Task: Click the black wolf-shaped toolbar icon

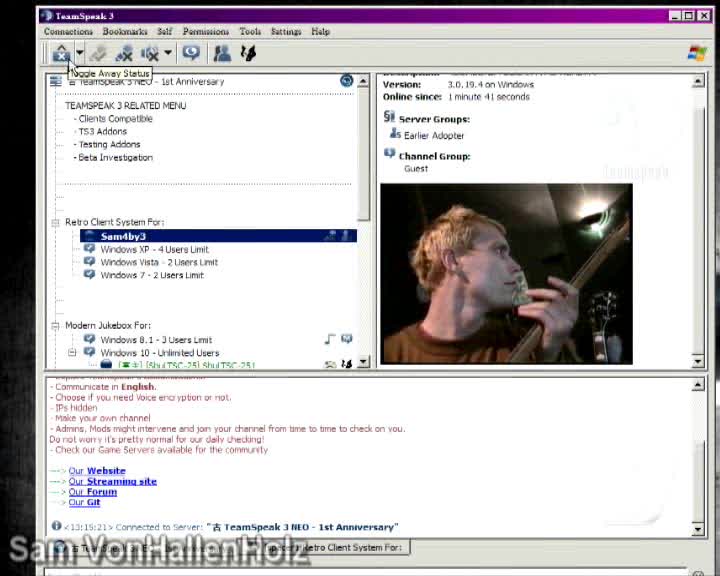Action: pos(248,53)
